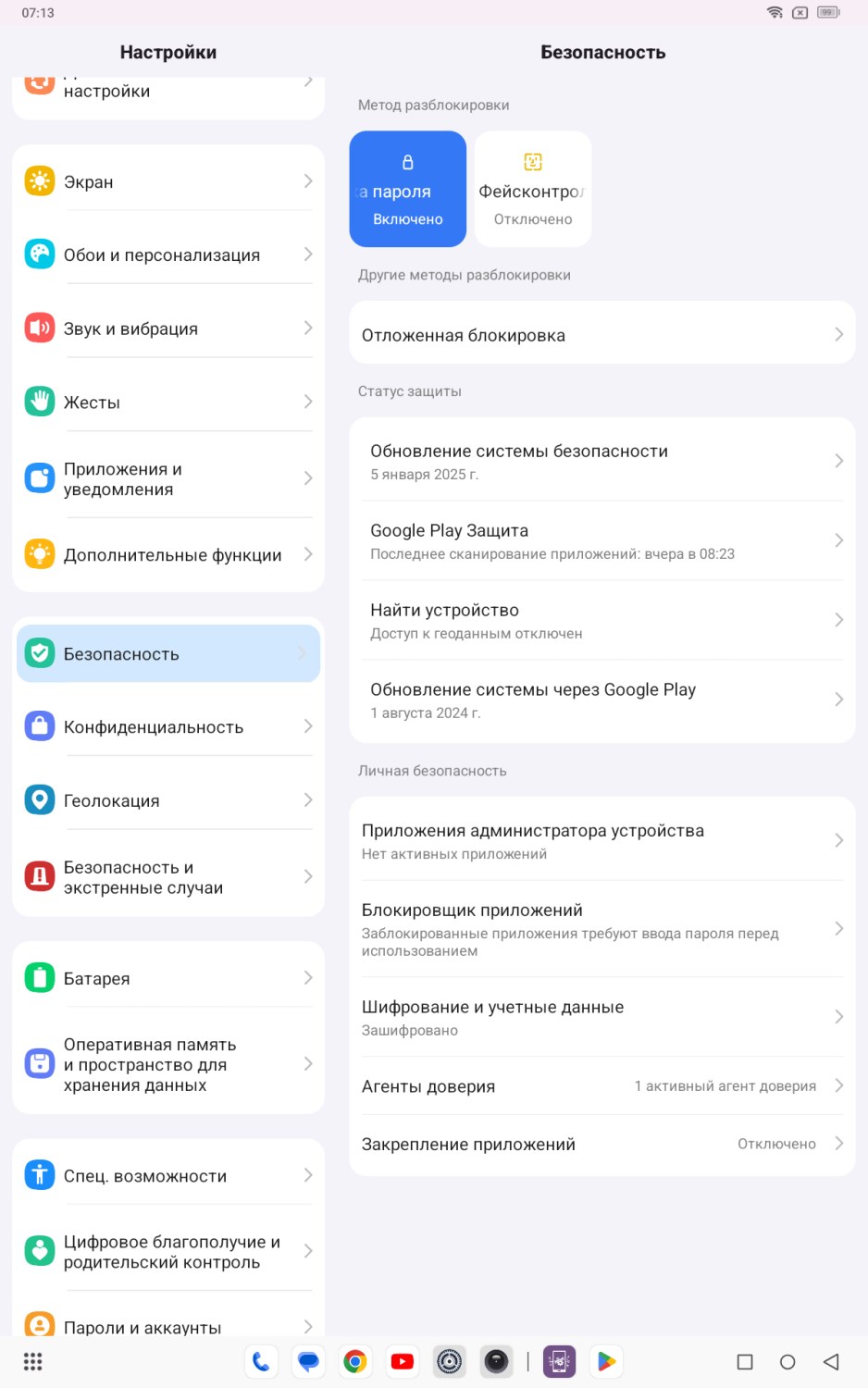
Task: Tap the Обои и персонализация palette icon
Action: point(39,254)
